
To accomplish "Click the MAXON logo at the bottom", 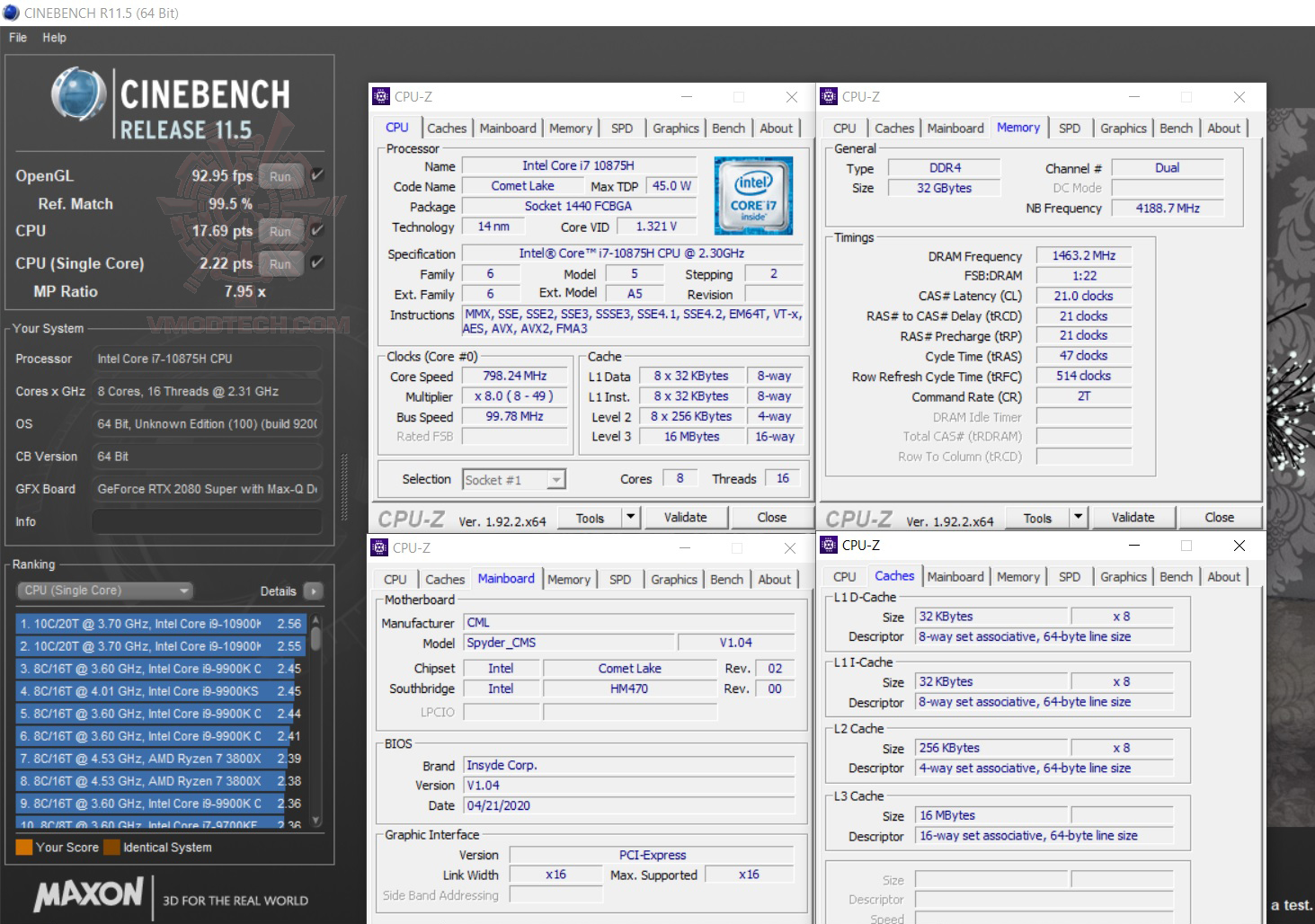I will click(88, 894).
